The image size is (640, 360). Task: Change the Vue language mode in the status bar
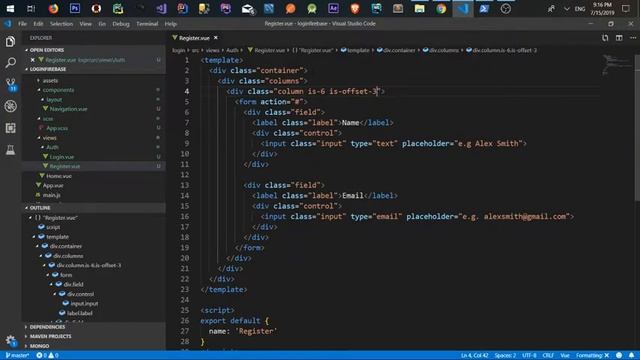pos(564,356)
